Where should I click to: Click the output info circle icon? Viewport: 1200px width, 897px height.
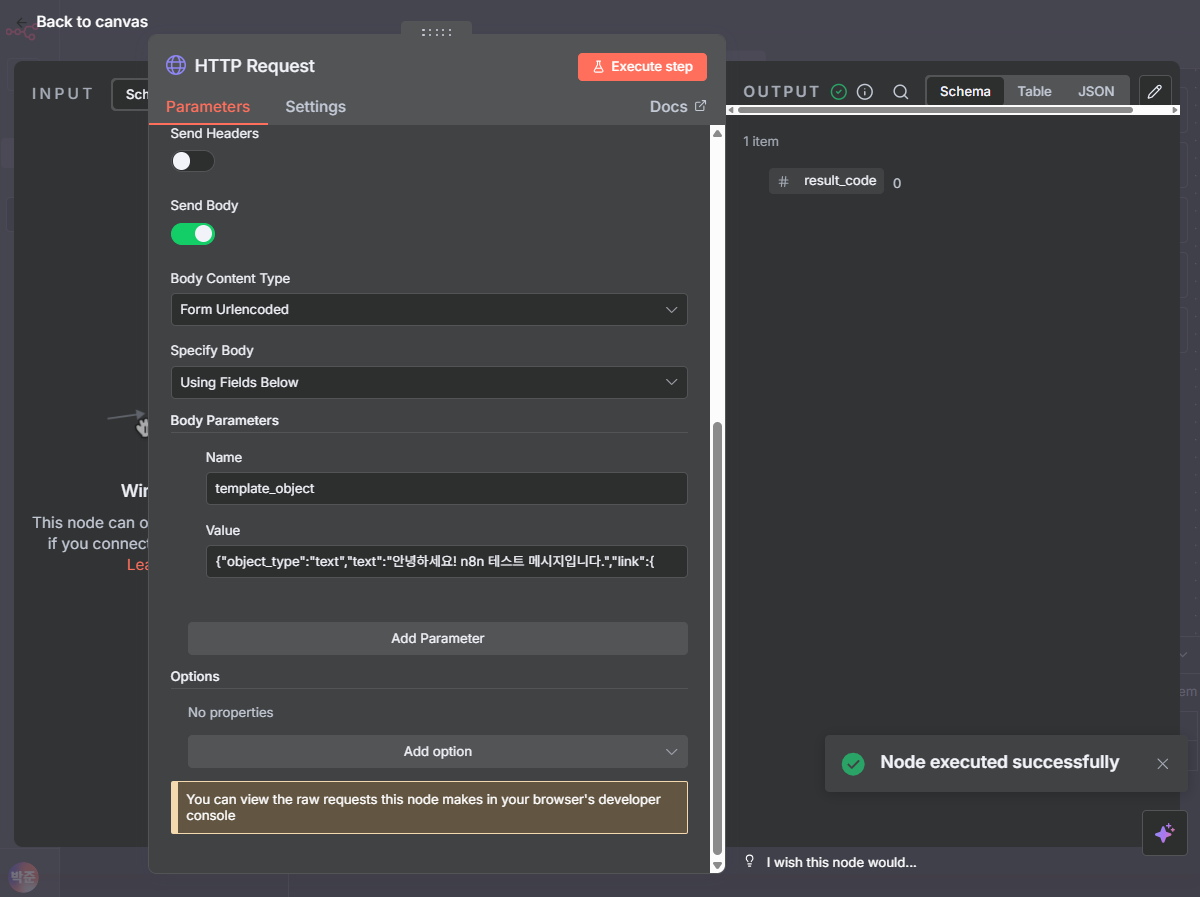(x=865, y=92)
